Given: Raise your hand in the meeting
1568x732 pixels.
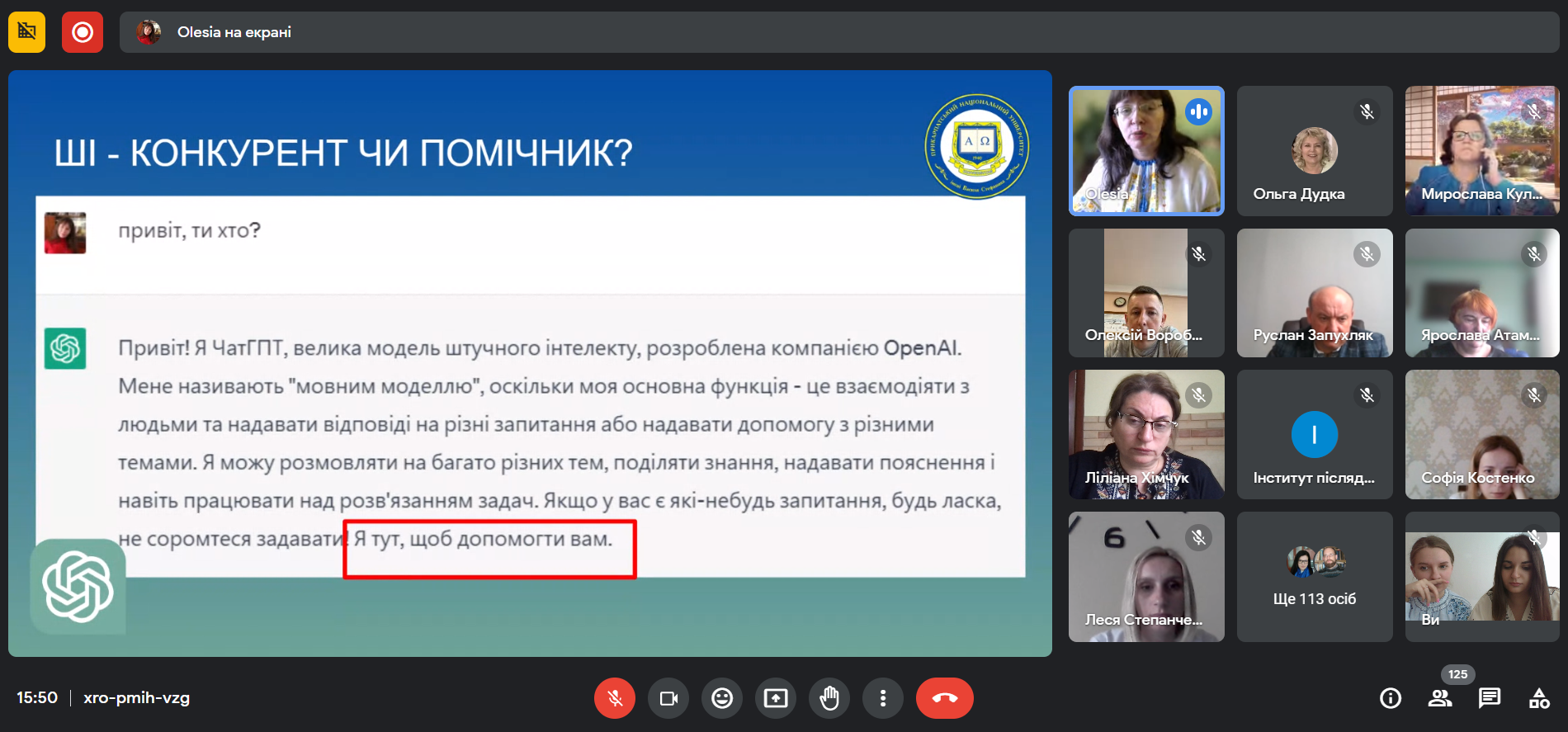Looking at the screenshot, I should click(829, 698).
